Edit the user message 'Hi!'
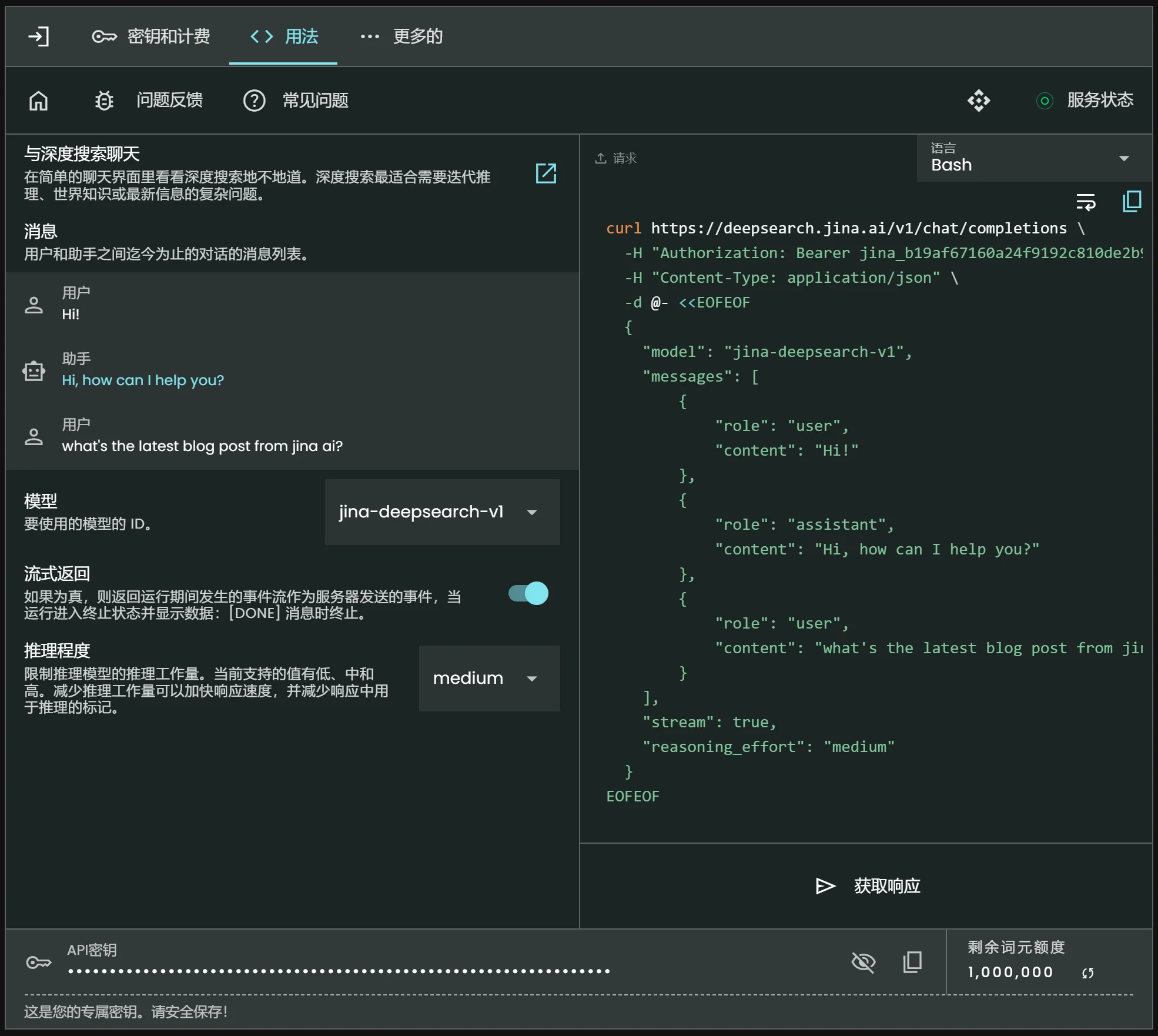 click(x=71, y=315)
